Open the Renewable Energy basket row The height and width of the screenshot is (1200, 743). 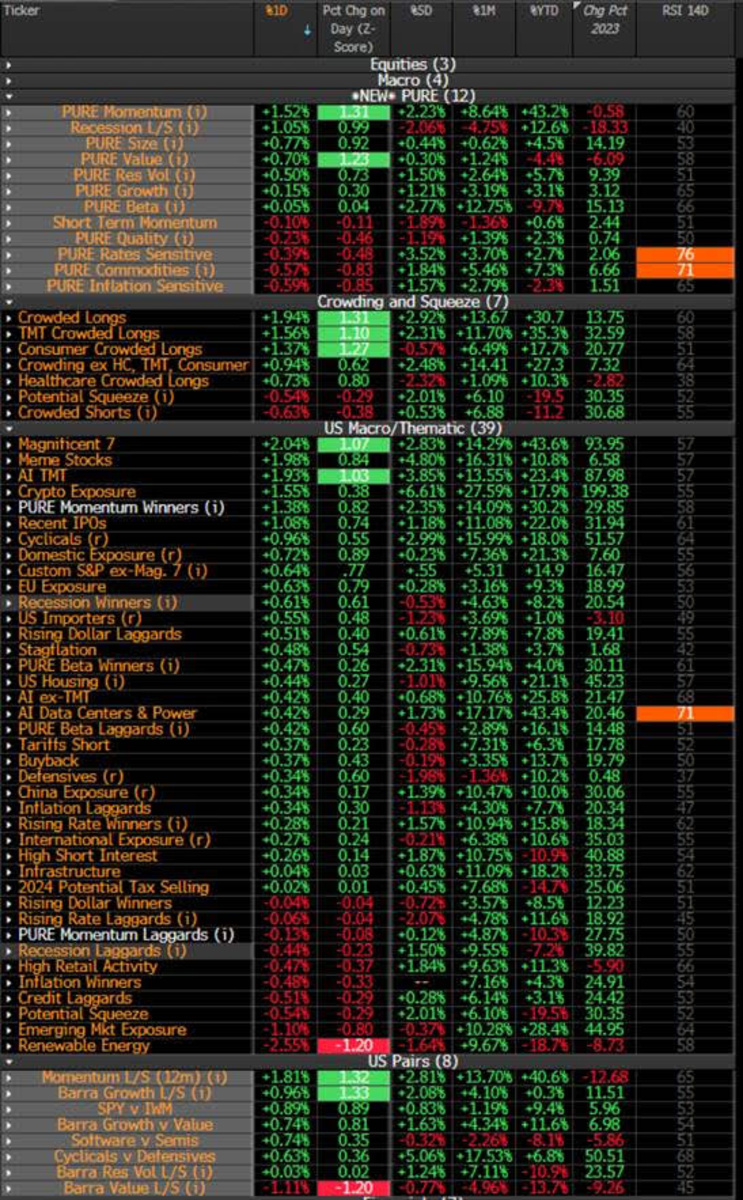point(84,1045)
